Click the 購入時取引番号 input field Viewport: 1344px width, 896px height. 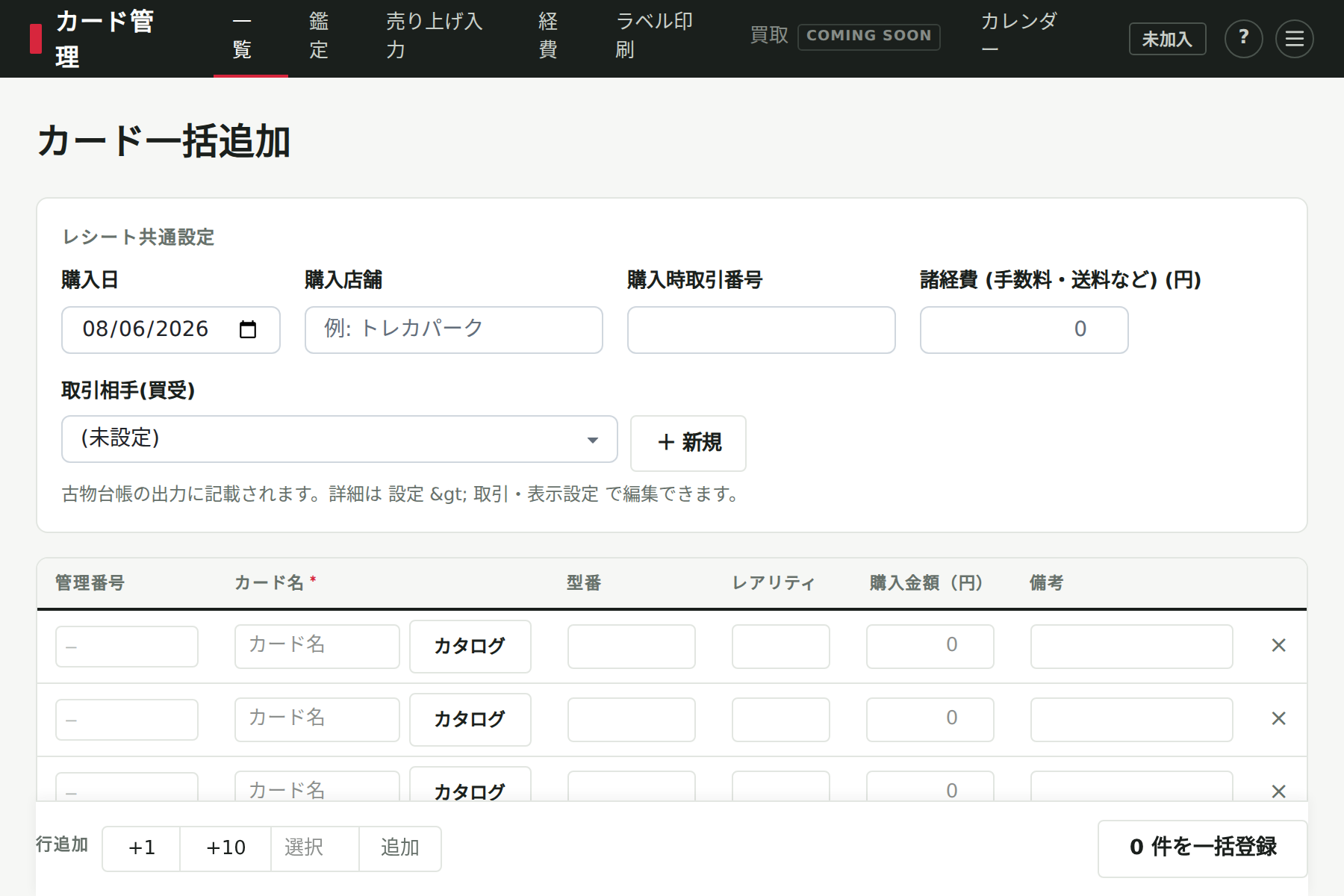(762, 329)
